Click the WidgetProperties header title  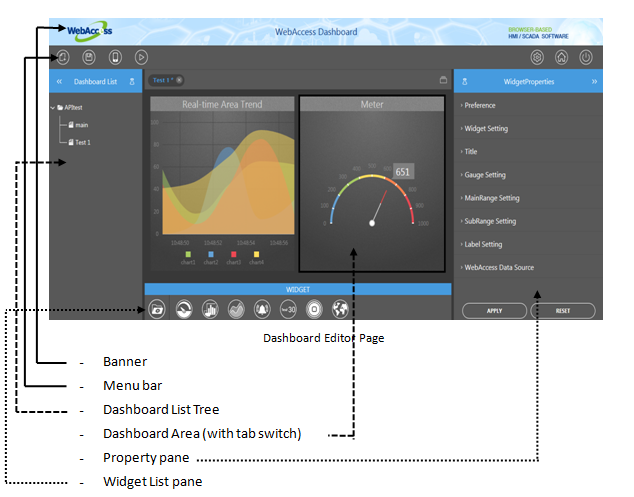coord(529,82)
